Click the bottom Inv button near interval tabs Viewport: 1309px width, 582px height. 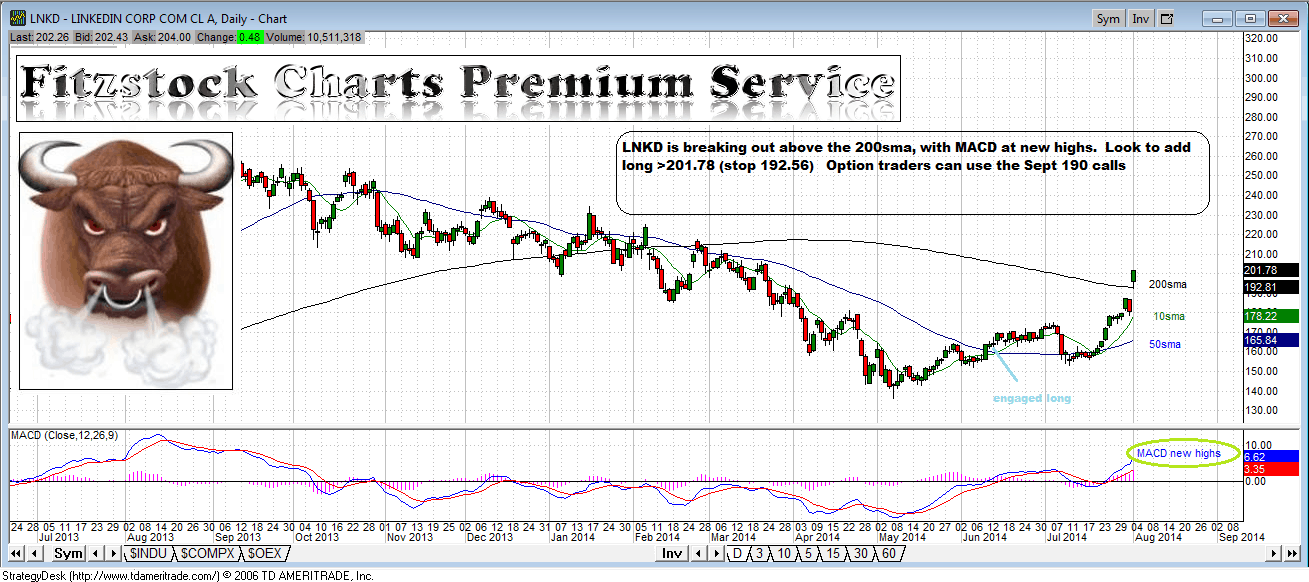pyautogui.click(x=672, y=553)
